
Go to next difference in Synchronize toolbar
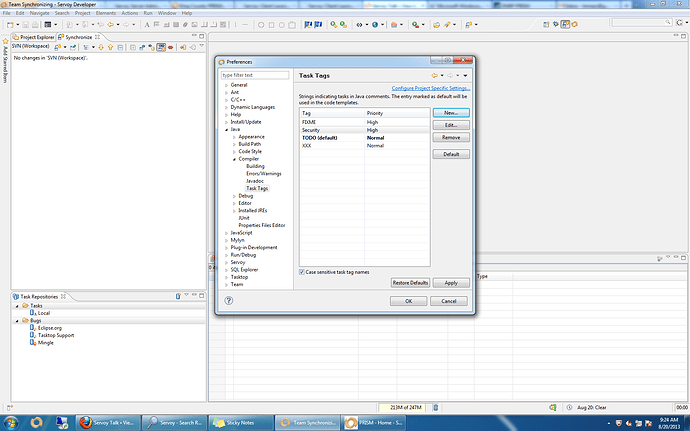pyautogui.click(x=101, y=47)
